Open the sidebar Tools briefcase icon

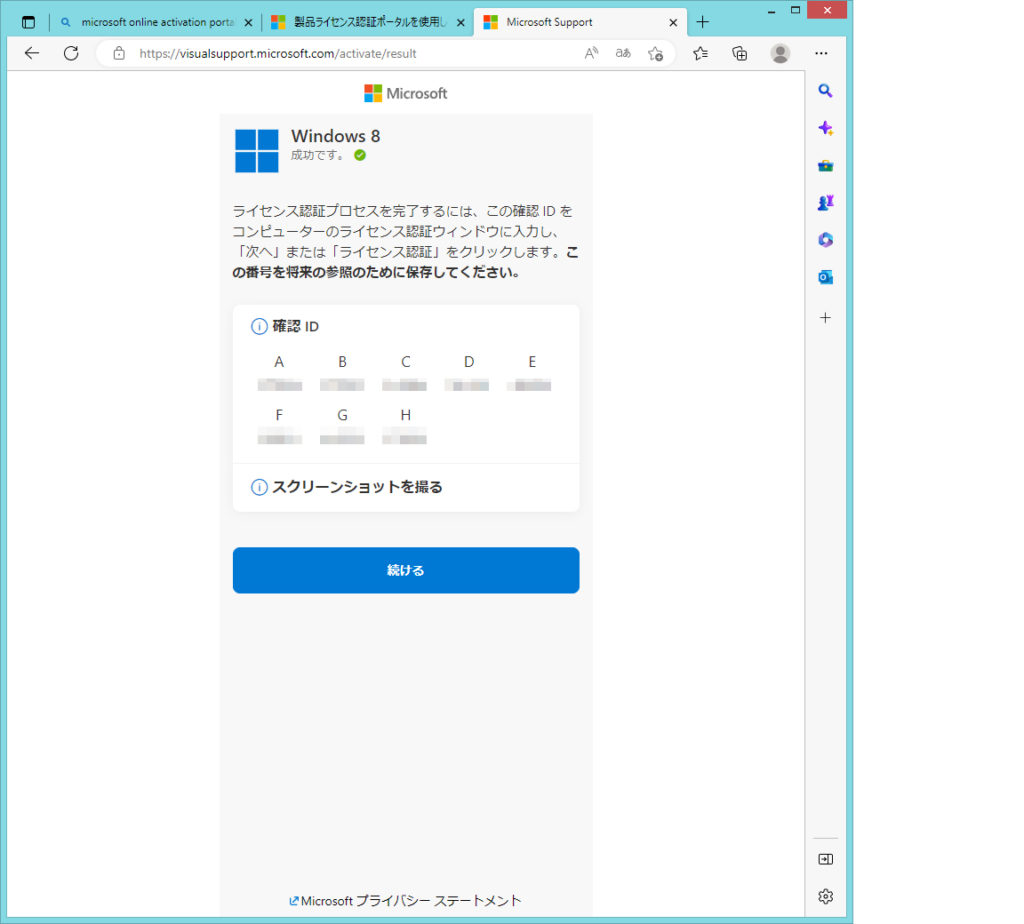(825, 166)
